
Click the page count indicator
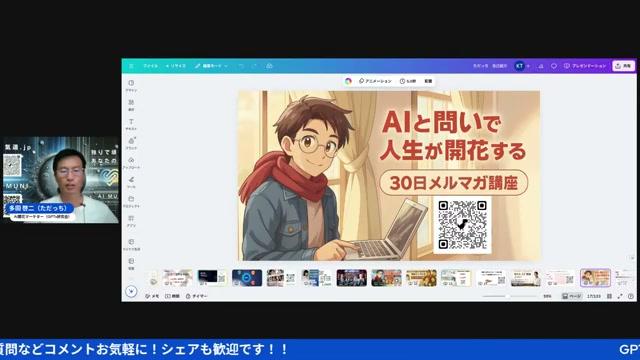593,296
